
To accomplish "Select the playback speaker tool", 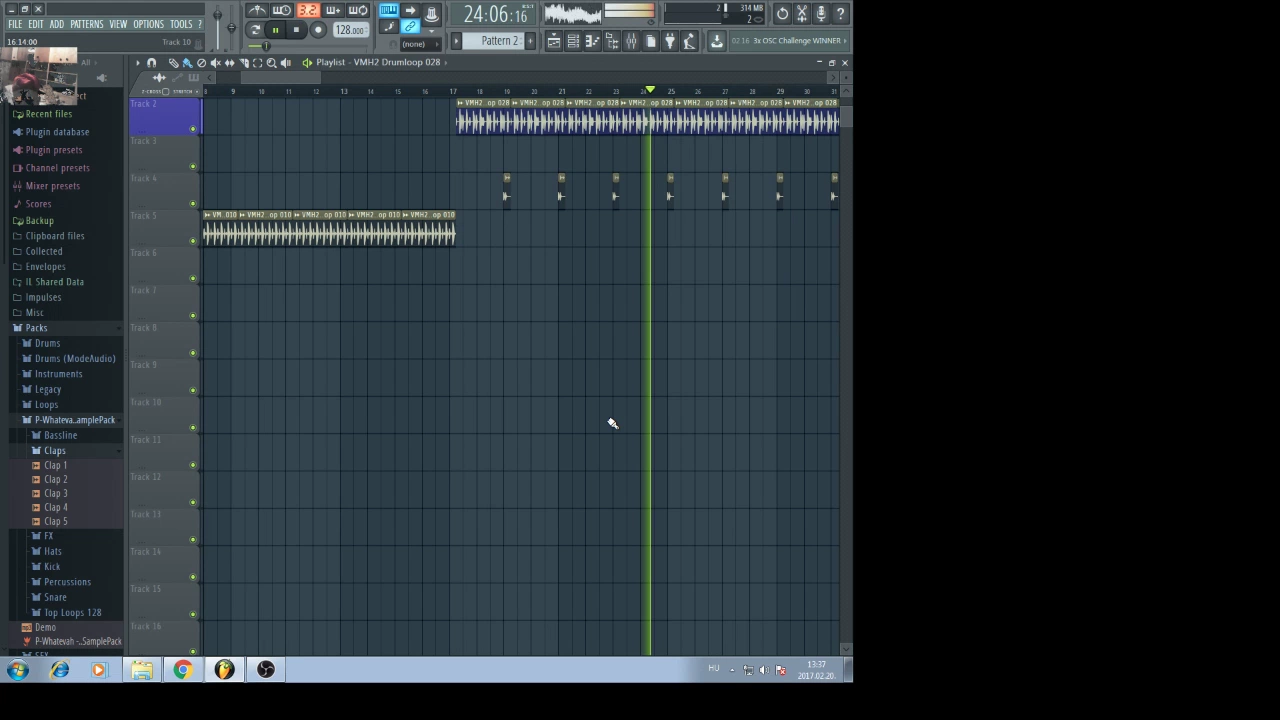I will click(285, 63).
